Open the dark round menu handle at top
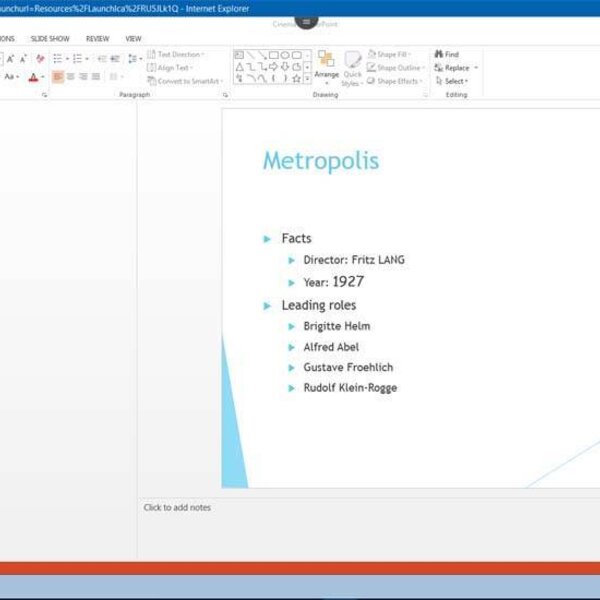Screen dimensions: 600x600 point(307,22)
